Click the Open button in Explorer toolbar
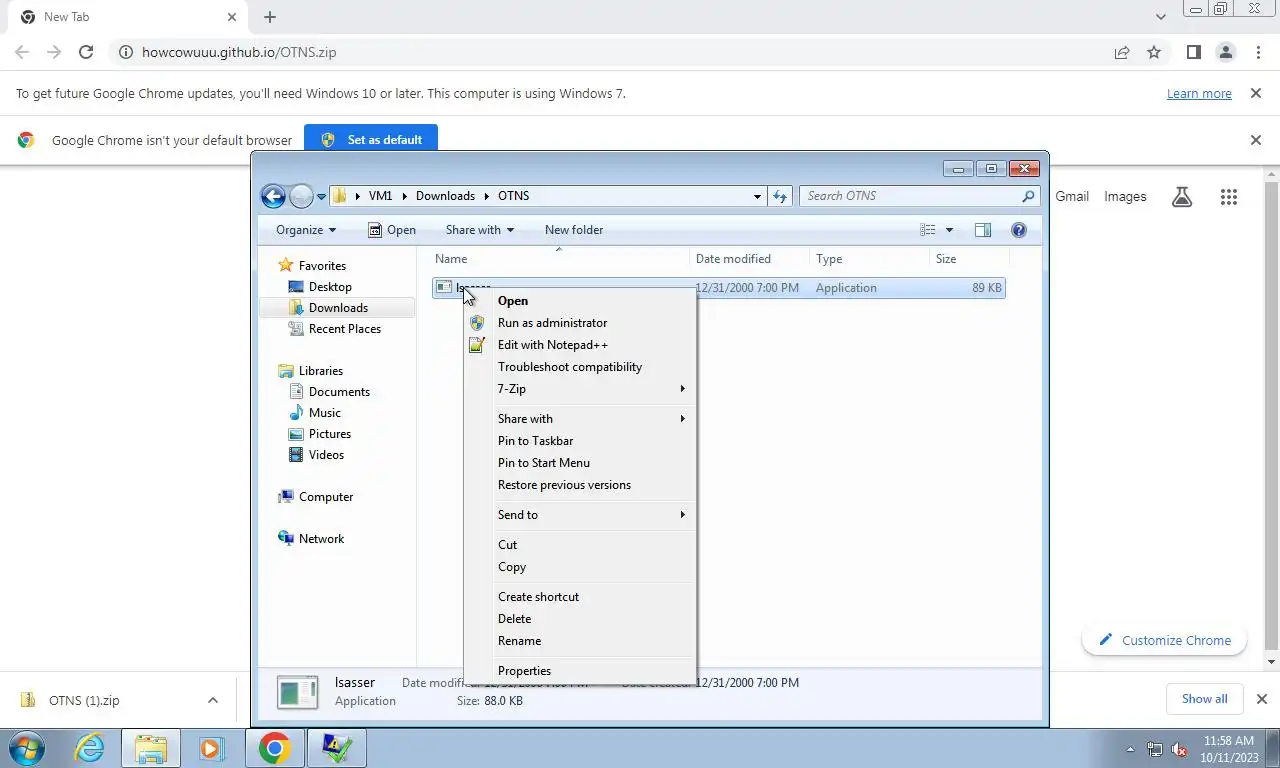This screenshot has height=768, width=1280. (x=391, y=230)
